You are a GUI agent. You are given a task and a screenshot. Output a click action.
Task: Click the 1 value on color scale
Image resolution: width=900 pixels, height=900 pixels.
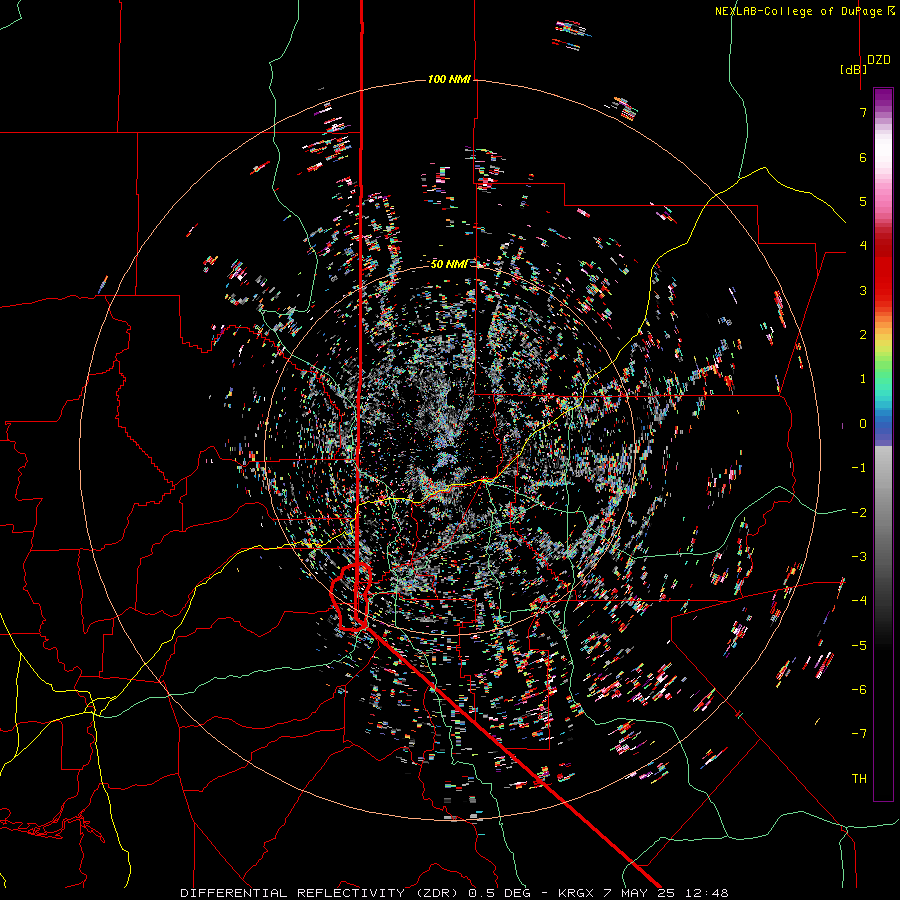[x=863, y=379]
